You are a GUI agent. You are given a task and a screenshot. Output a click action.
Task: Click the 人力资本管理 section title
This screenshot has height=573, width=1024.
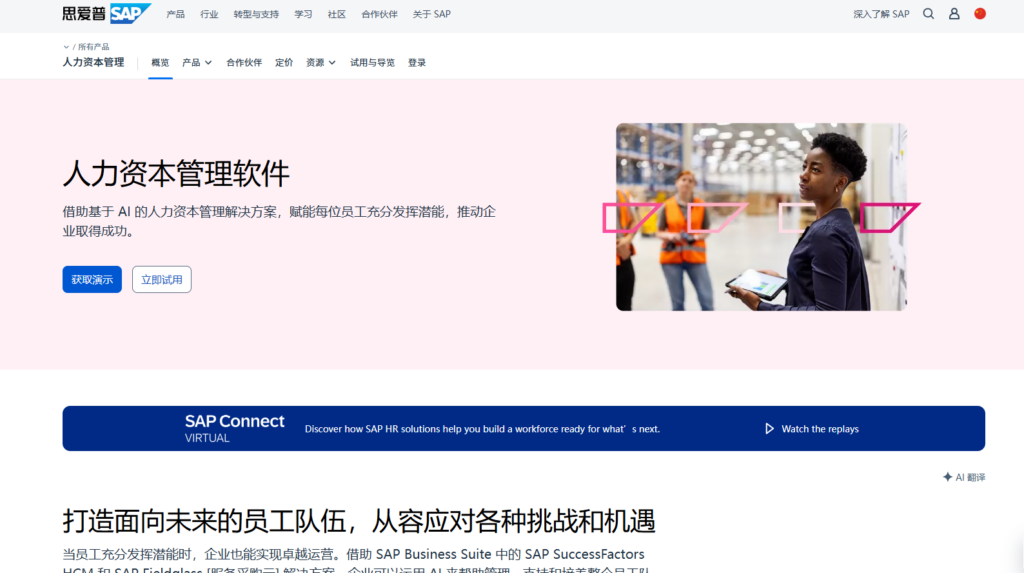pos(93,62)
